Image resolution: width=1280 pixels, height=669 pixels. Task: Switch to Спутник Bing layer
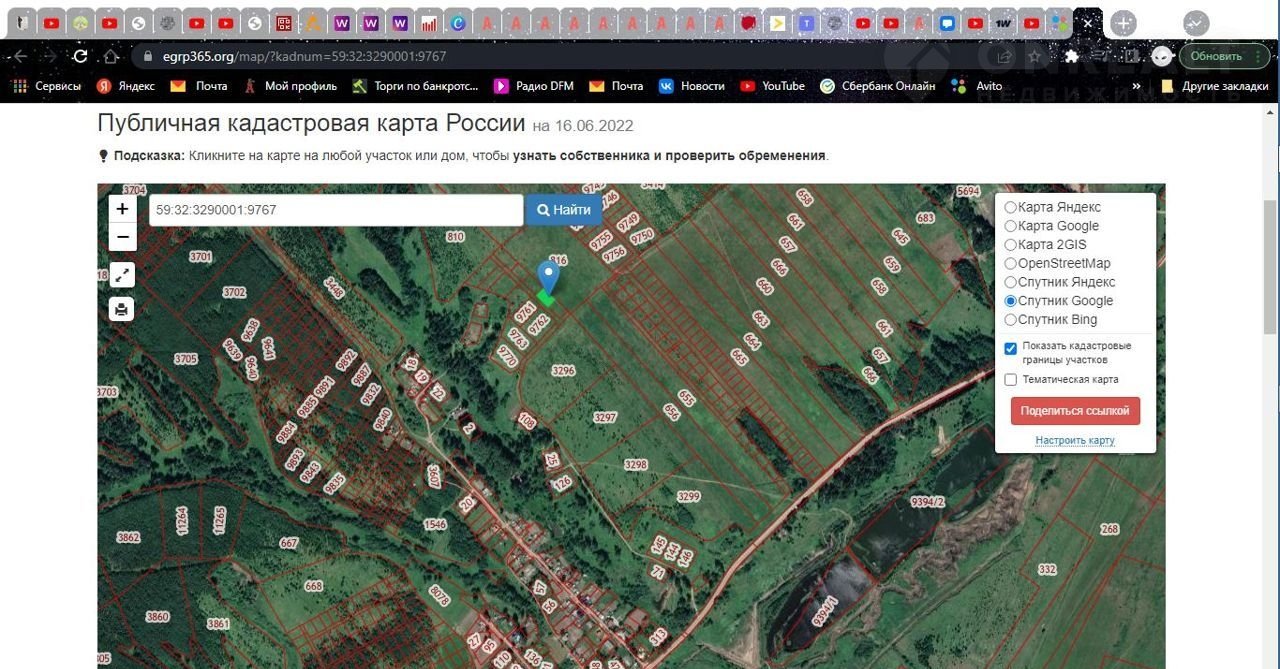click(x=1010, y=320)
